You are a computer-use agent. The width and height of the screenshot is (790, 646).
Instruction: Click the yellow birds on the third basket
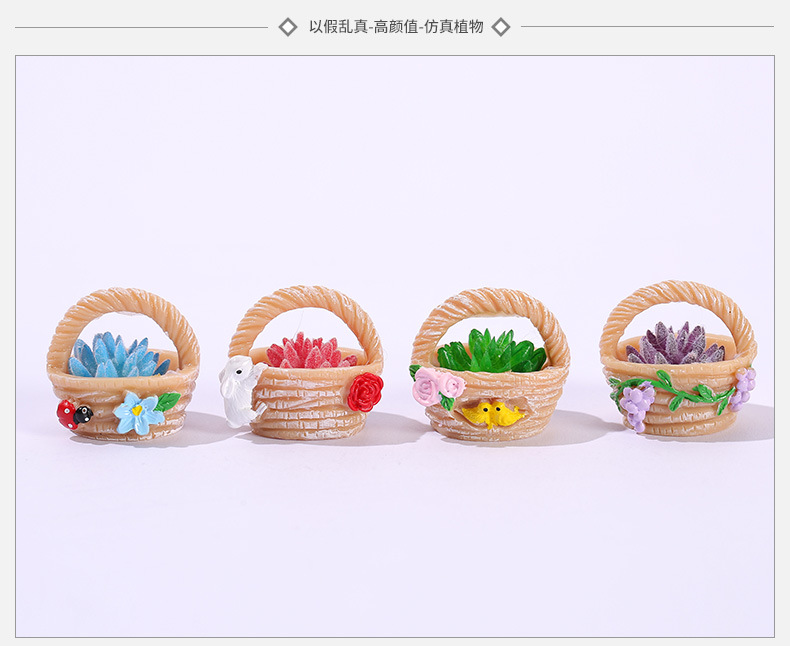pyautogui.click(x=491, y=414)
